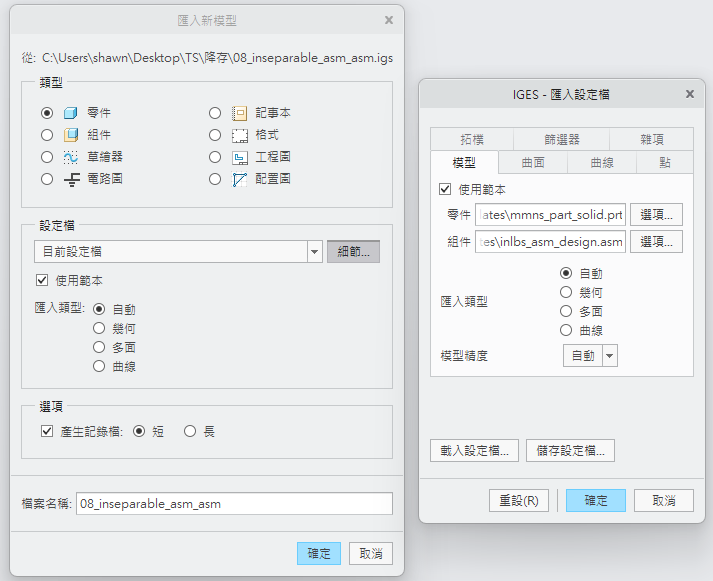Click the 草繪器 (Sketcher) type icon

(71, 157)
